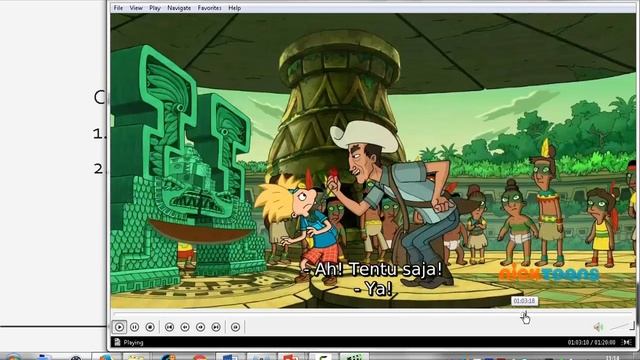Open the Favorites menu
Screen dimensions: 640x360
[x=209, y=8]
